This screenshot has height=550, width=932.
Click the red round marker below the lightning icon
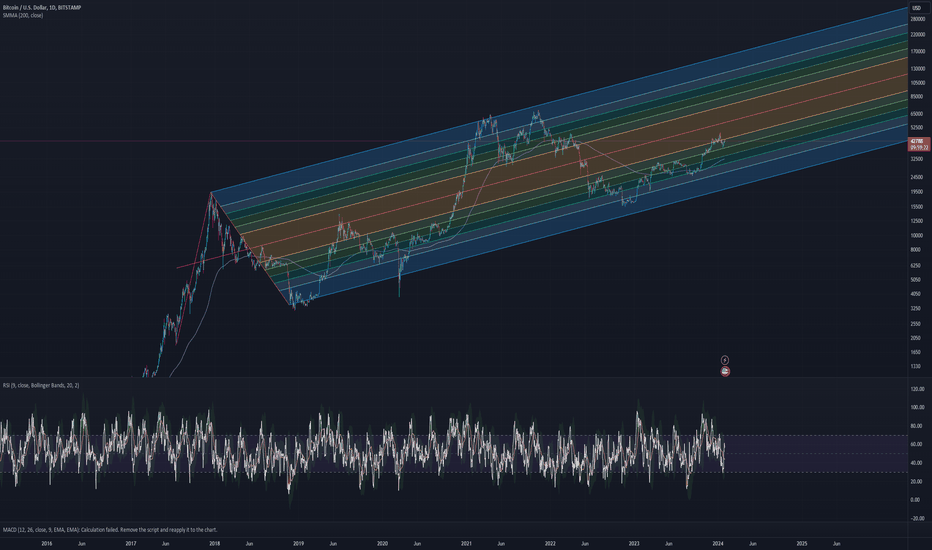(x=725, y=372)
